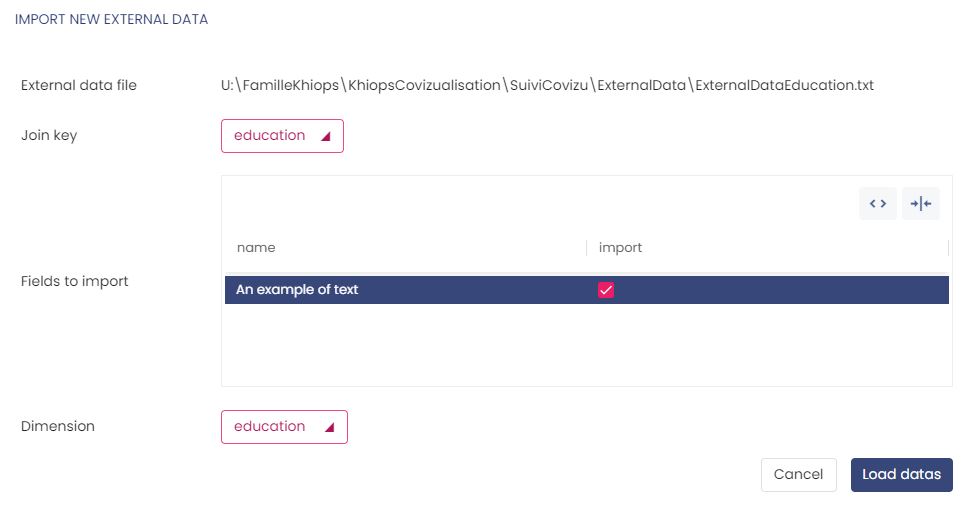Click the External data file label
The height and width of the screenshot is (513, 972).
[79, 85]
